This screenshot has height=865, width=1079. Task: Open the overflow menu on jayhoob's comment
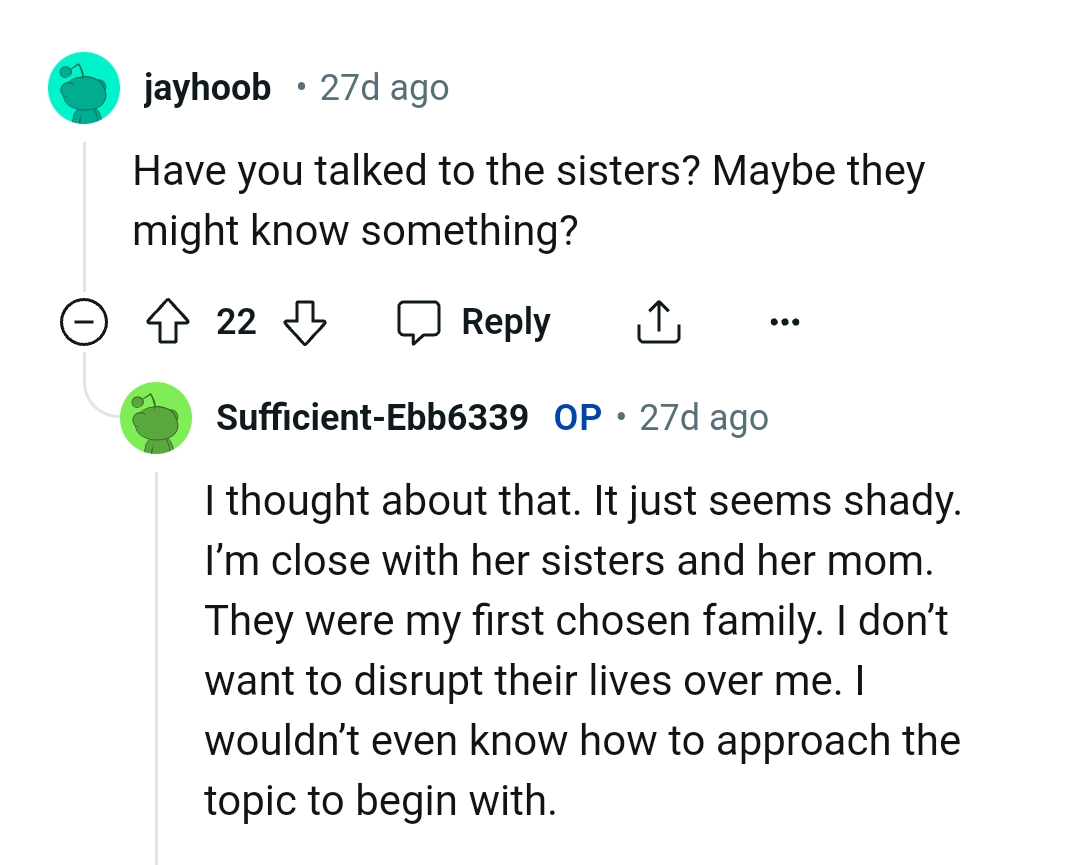[786, 321]
